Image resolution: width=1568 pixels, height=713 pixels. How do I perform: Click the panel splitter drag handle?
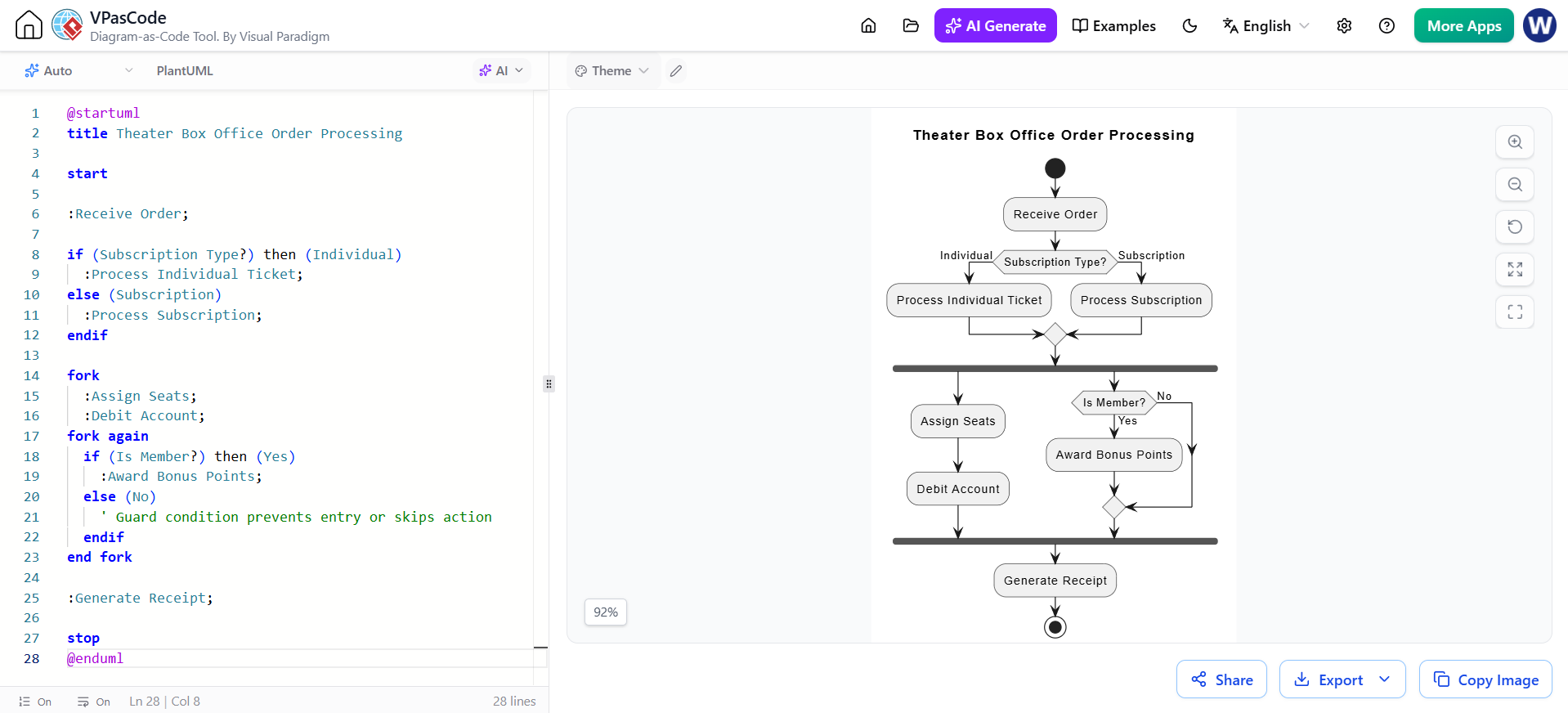pos(549,383)
